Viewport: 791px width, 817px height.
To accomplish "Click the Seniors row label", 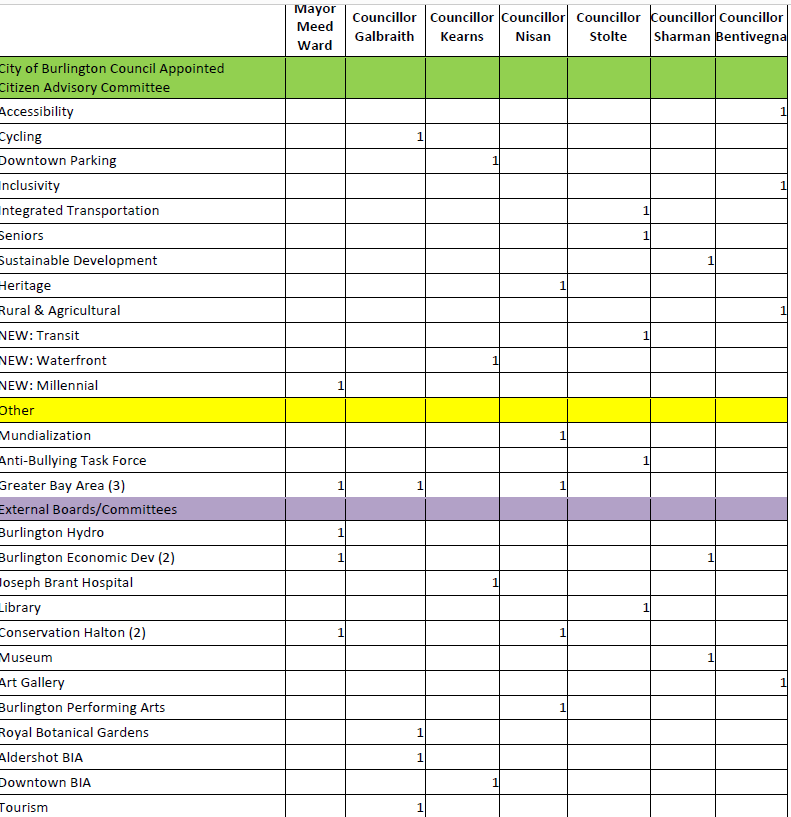I will pos(21,236).
